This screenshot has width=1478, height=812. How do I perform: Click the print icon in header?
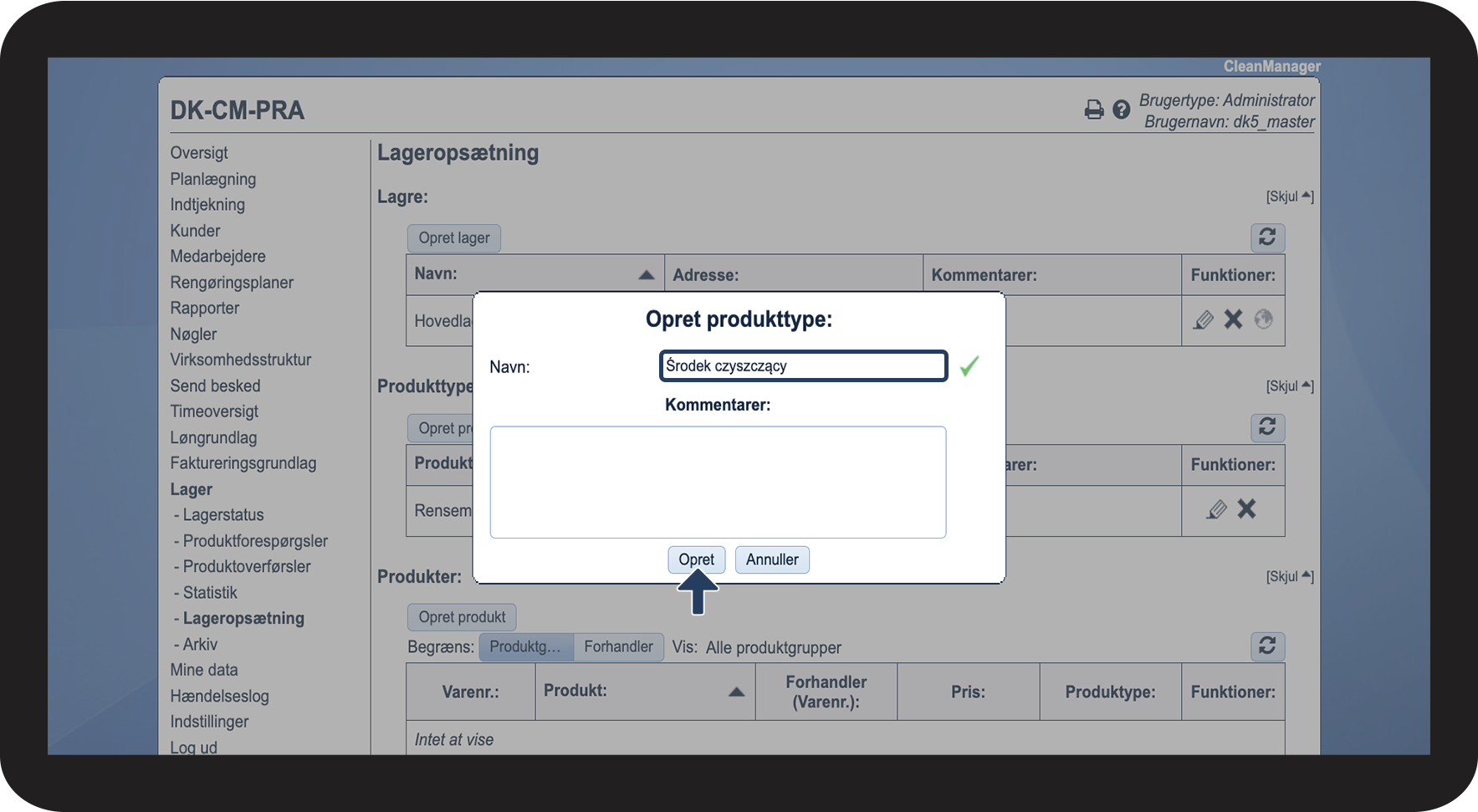(1093, 110)
